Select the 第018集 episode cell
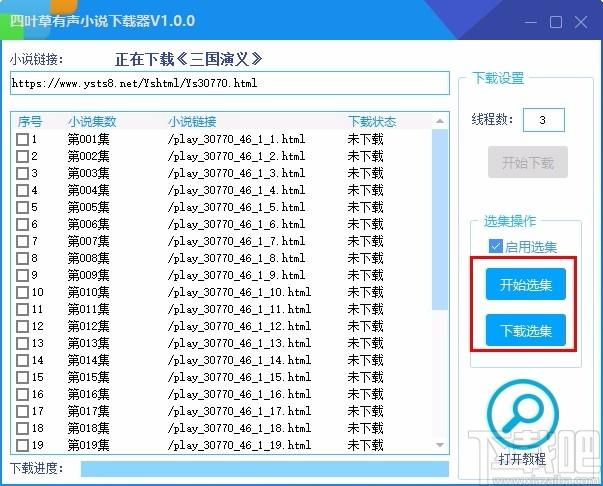 88,428
